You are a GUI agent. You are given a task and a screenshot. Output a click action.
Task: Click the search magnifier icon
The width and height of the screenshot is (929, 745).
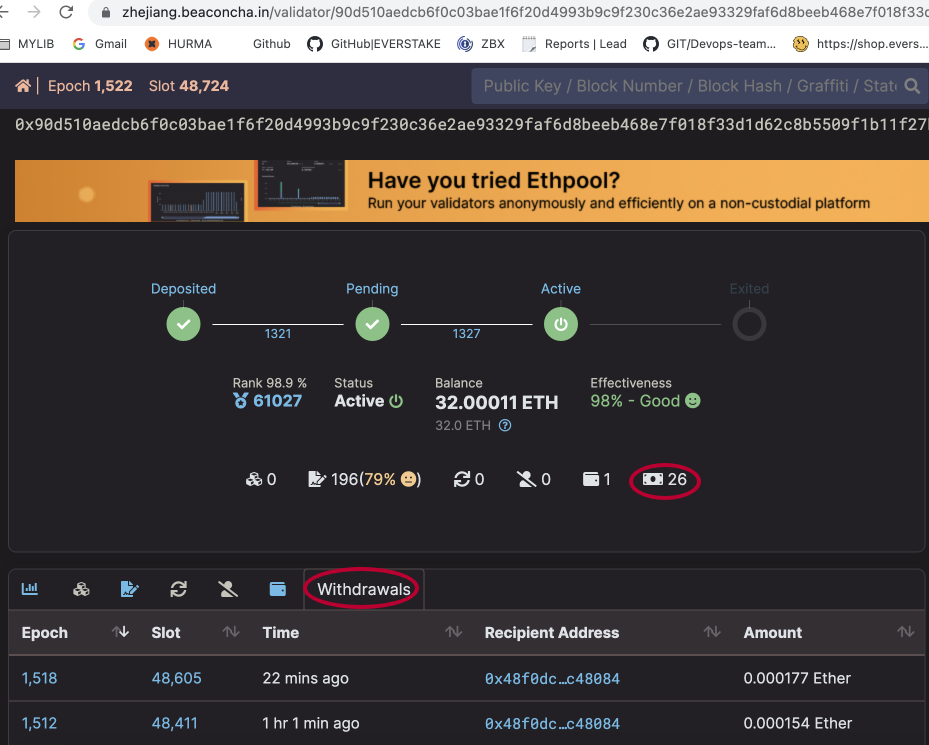[912, 87]
